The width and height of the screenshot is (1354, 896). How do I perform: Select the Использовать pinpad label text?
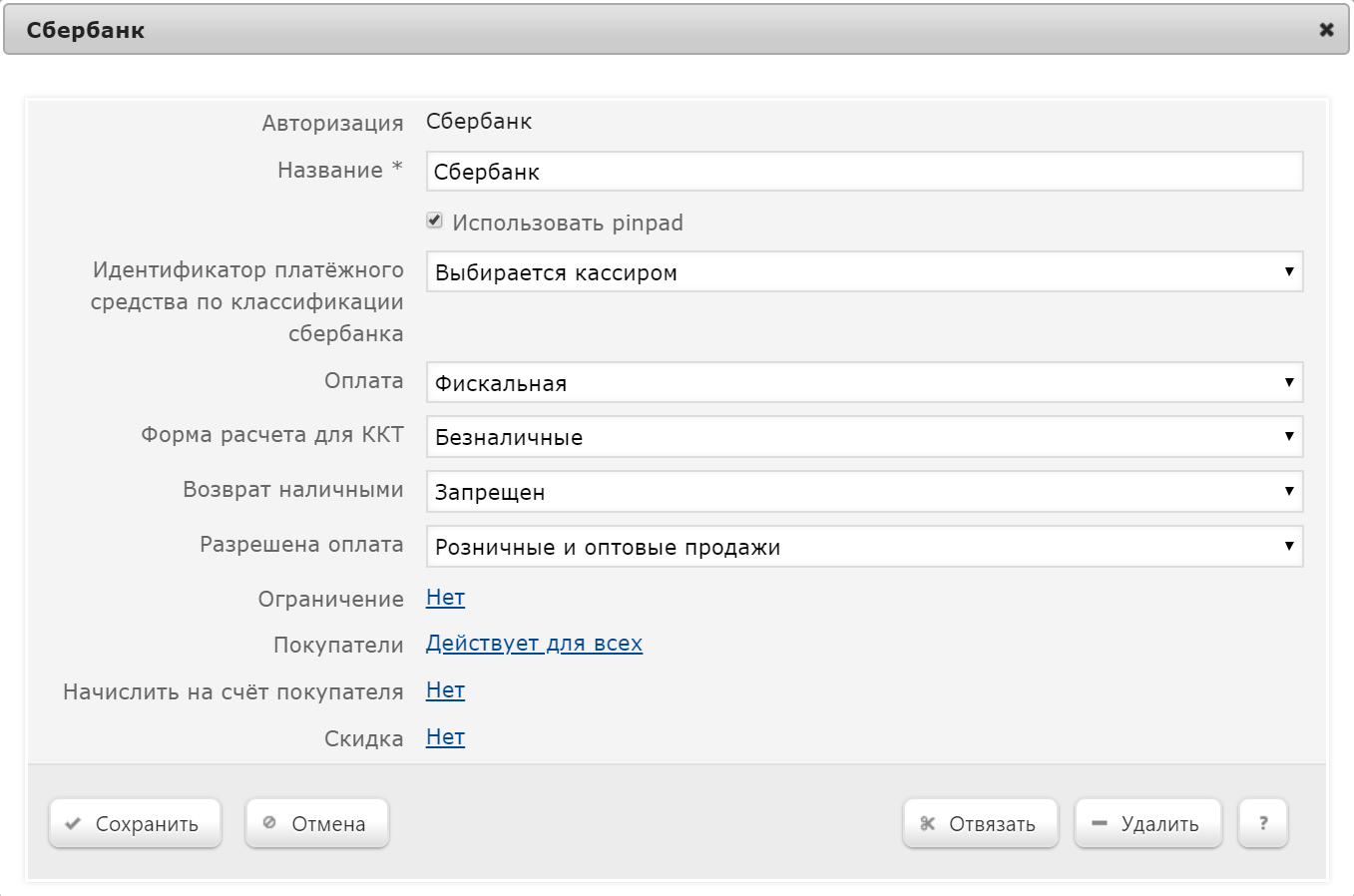(568, 223)
